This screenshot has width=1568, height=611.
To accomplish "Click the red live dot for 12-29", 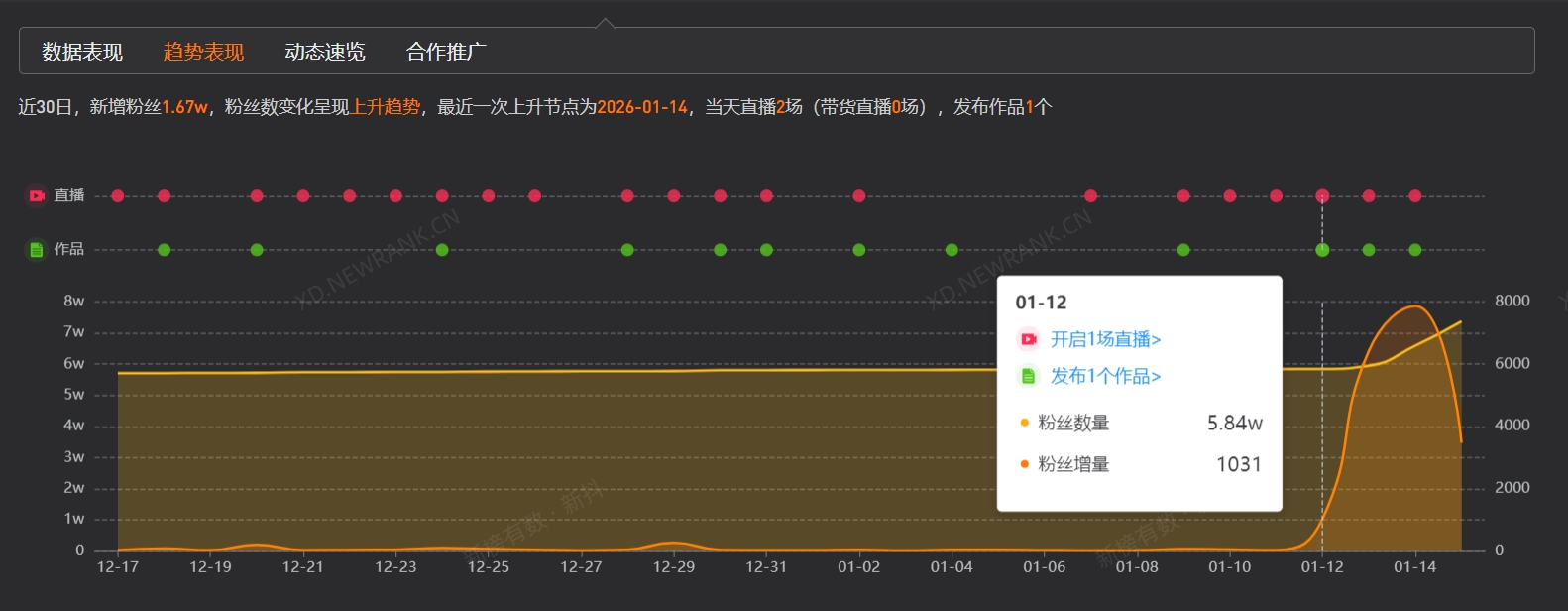I will [674, 196].
